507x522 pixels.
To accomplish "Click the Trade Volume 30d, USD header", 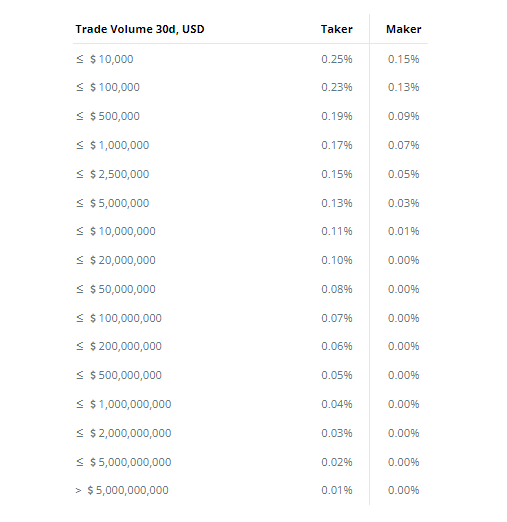I will click(140, 29).
